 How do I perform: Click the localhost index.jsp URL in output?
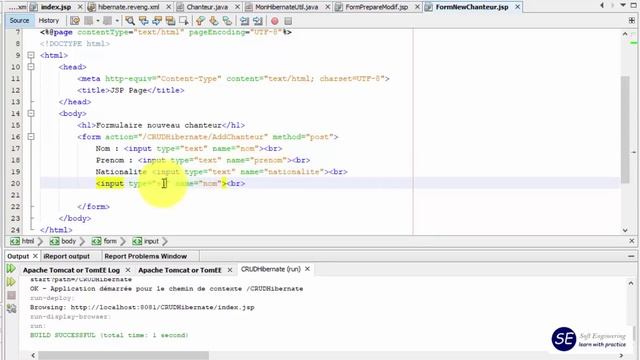click(162, 307)
